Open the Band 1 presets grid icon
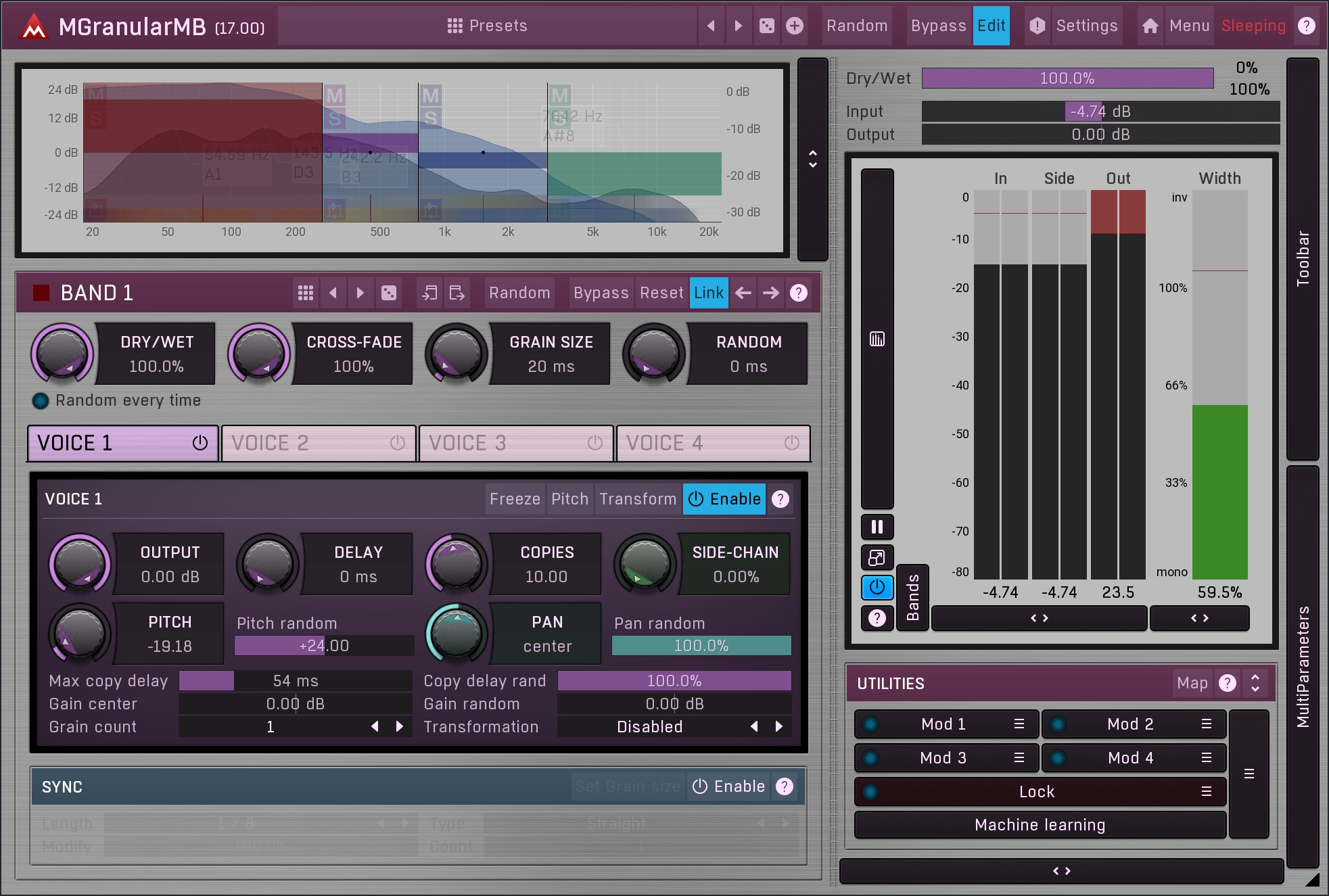 pyautogui.click(x=305, y=293)
